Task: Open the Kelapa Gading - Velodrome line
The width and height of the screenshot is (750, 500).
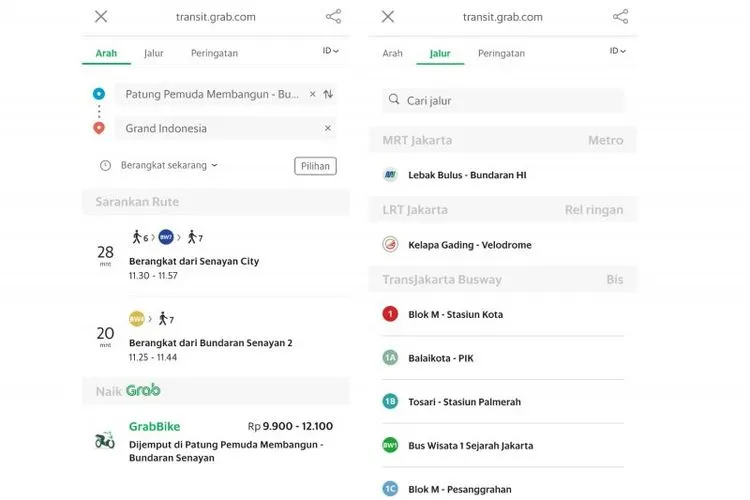Action: coord(503,244)
